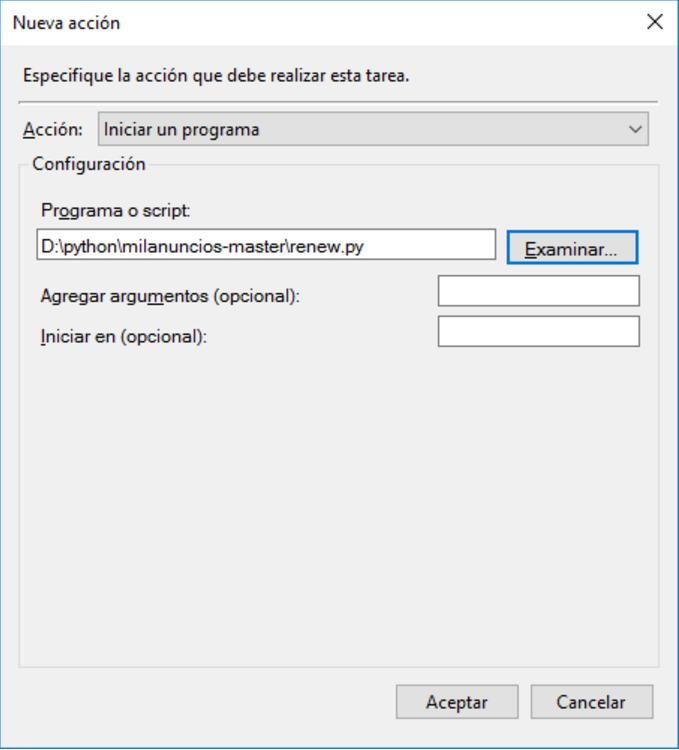Click the Agregar argumentos text box
This screenshot has width=679, height=750.
(538, 291)
